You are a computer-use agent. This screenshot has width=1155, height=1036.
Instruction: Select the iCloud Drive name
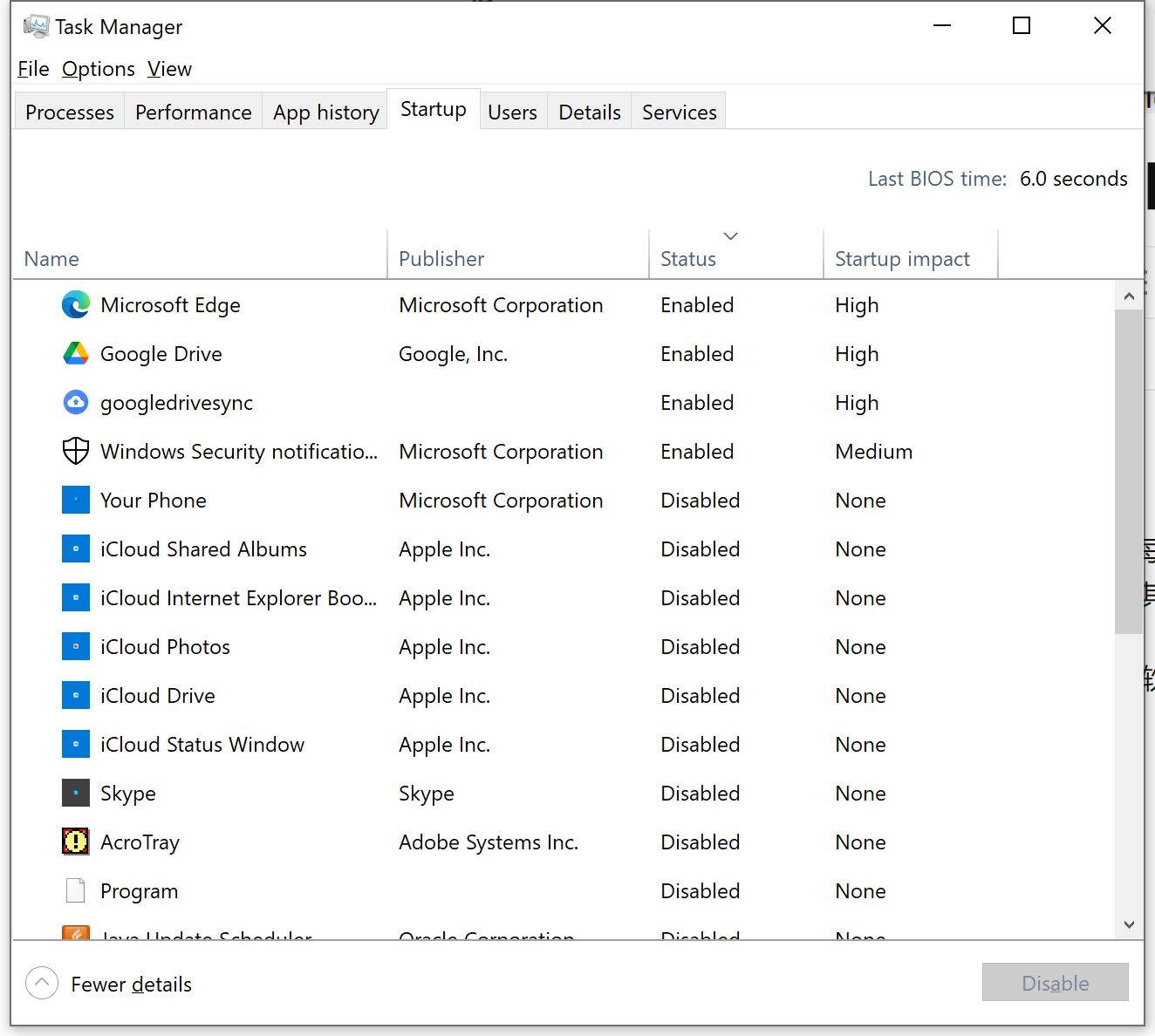(158, 696)
